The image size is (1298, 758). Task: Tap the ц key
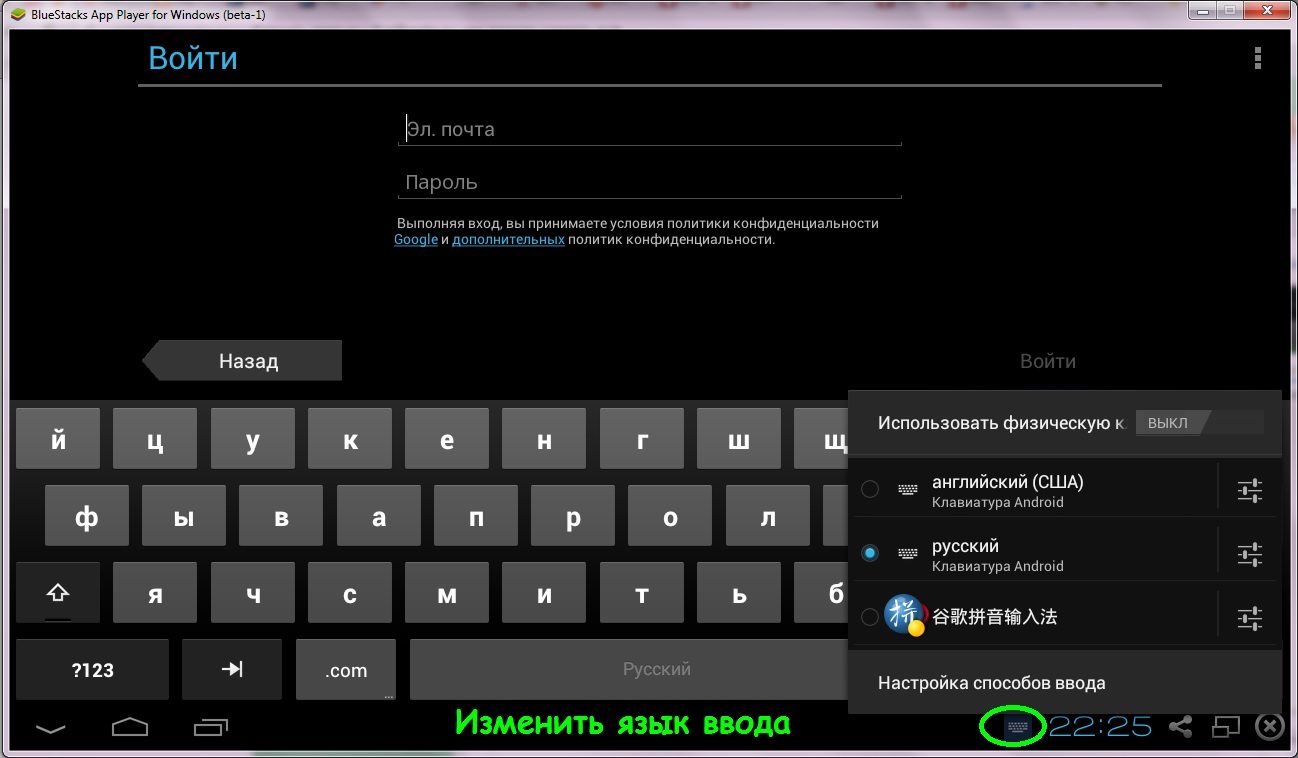point(155,439)
